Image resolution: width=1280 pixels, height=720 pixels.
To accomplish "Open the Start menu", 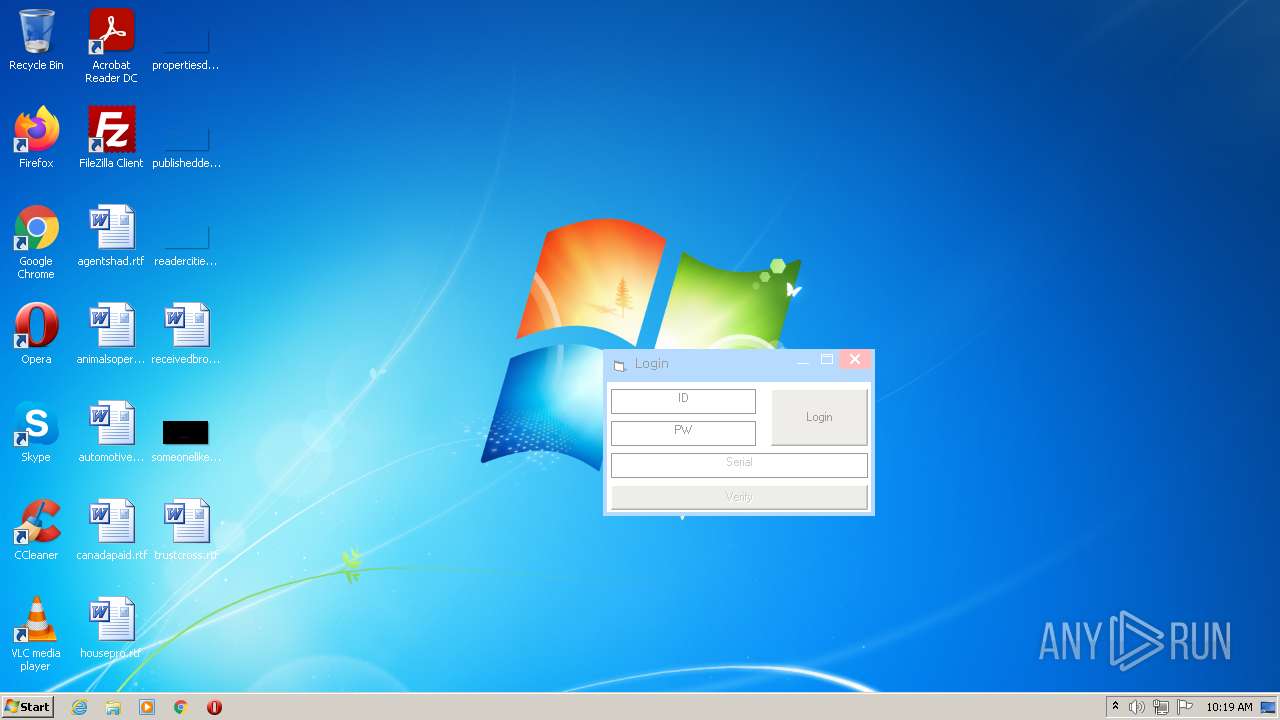I will pos(27,707).
